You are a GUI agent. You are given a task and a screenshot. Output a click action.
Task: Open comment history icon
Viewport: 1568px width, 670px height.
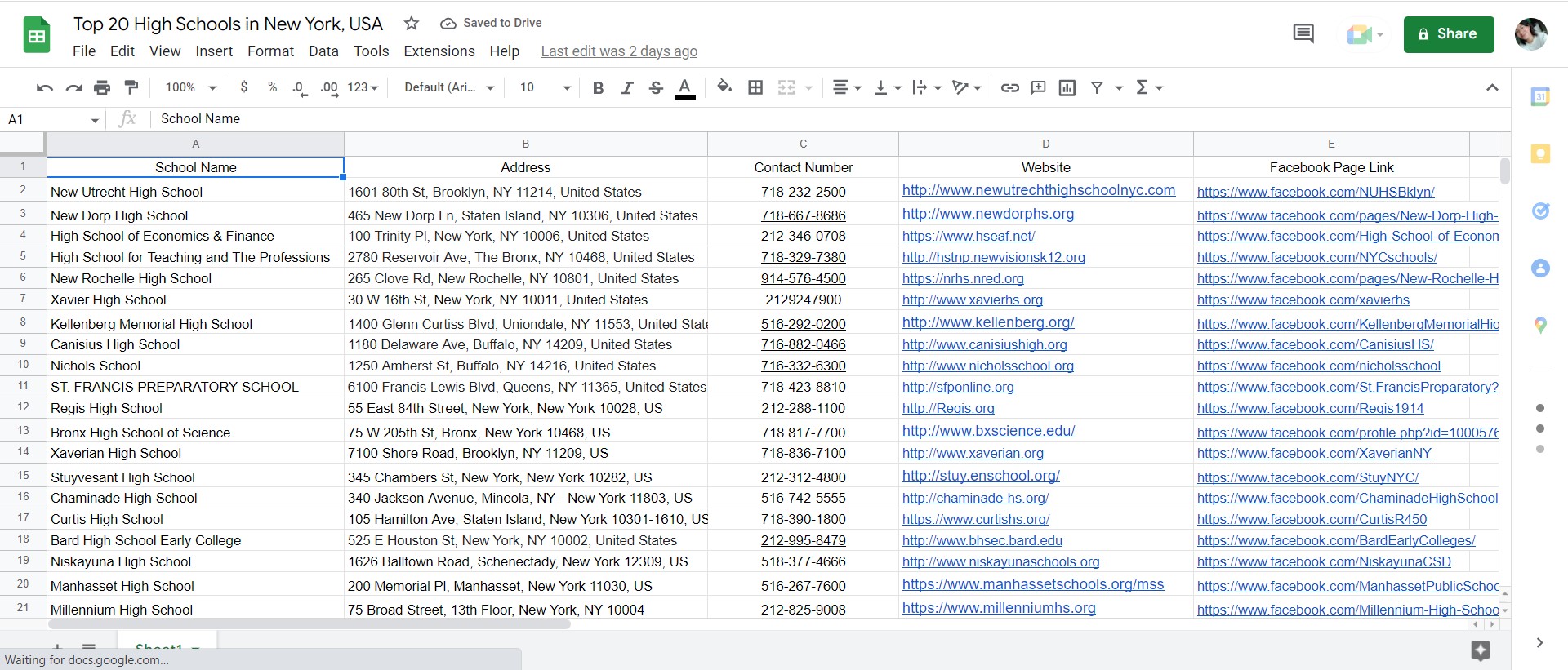[1303, 34]
